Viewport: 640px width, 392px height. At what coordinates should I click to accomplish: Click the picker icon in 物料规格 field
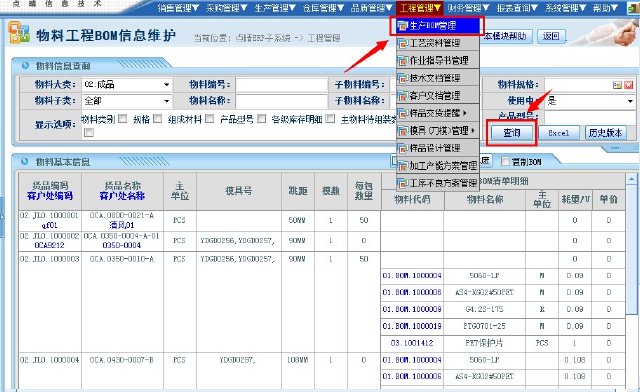[617, 85]
